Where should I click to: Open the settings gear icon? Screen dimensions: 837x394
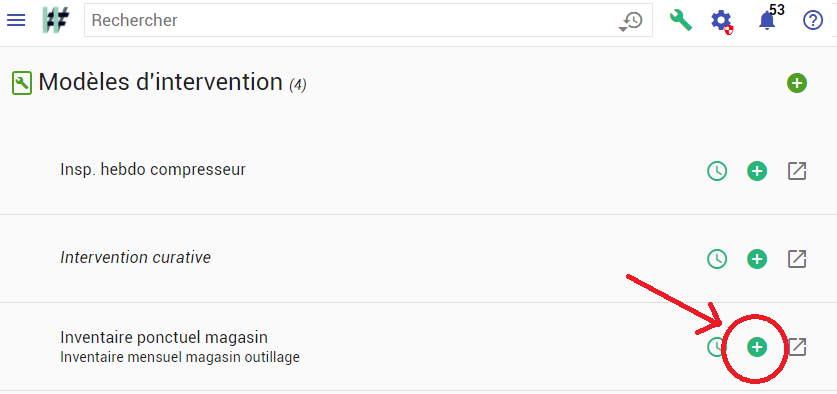pos(722,21)
